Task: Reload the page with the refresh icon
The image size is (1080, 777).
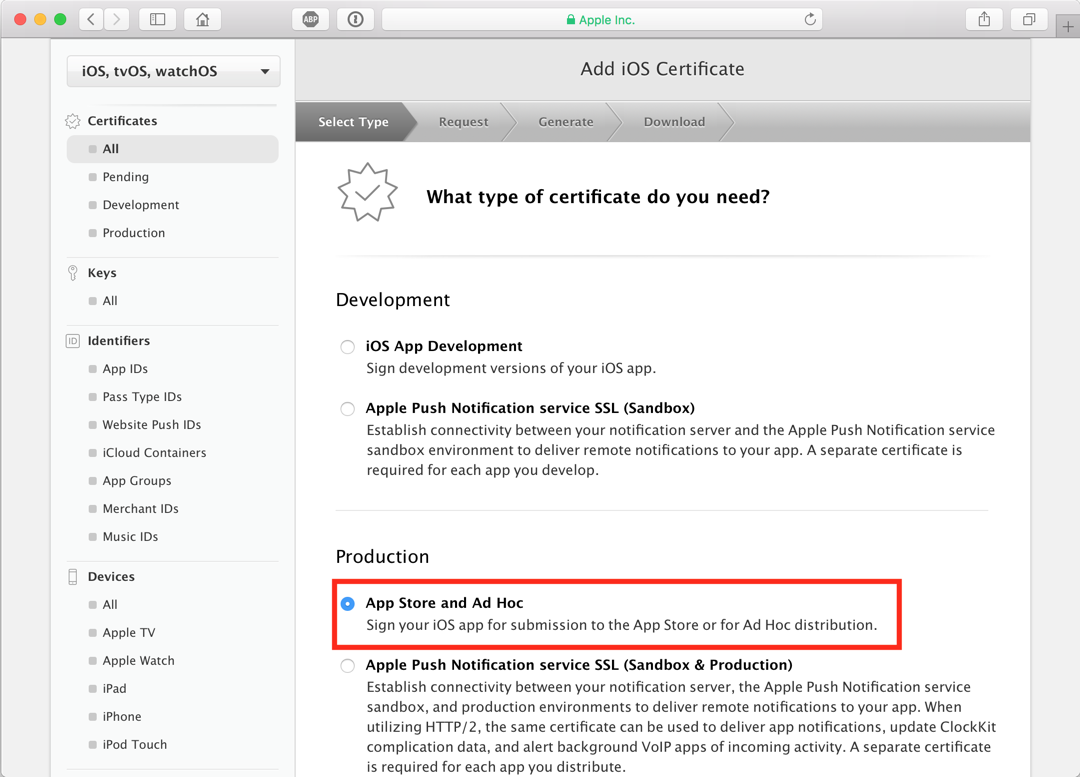Action: click(x=810, y=19)
